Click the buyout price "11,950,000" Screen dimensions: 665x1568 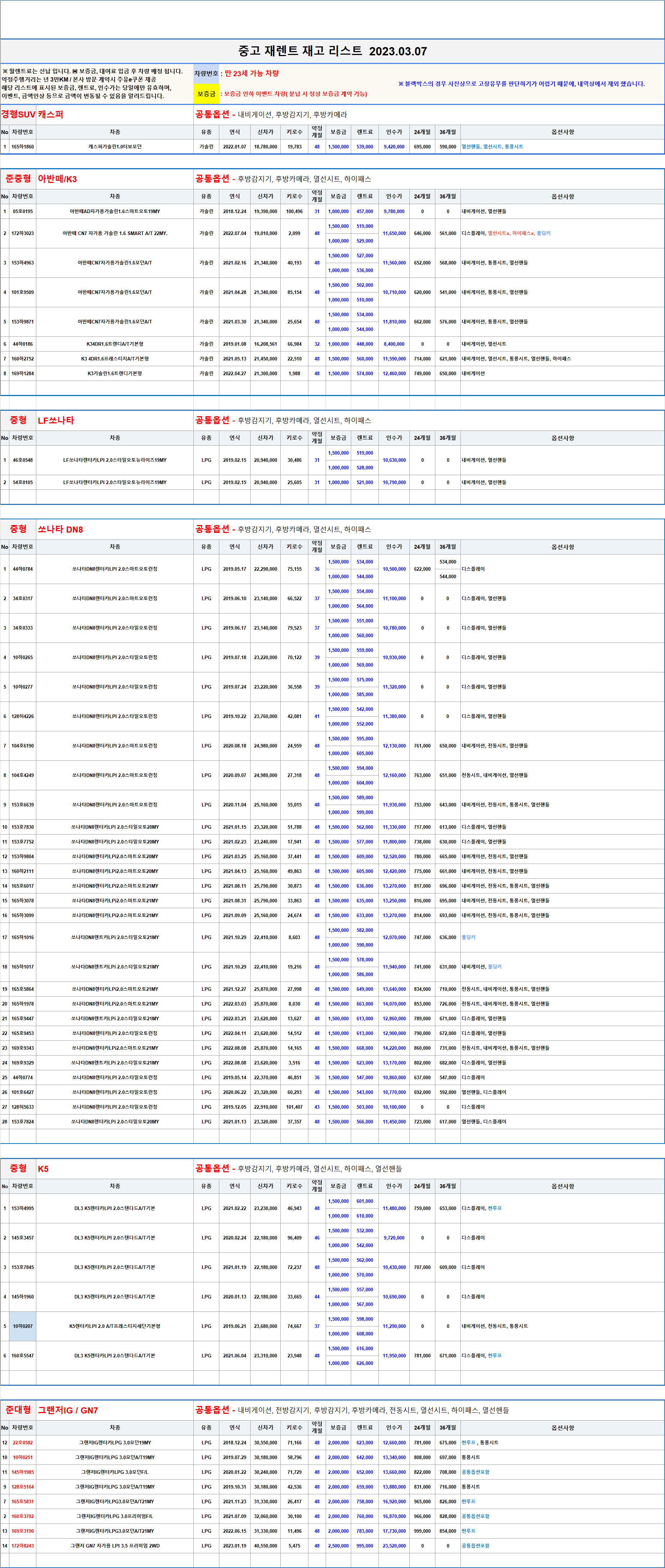click(394, 1356)
